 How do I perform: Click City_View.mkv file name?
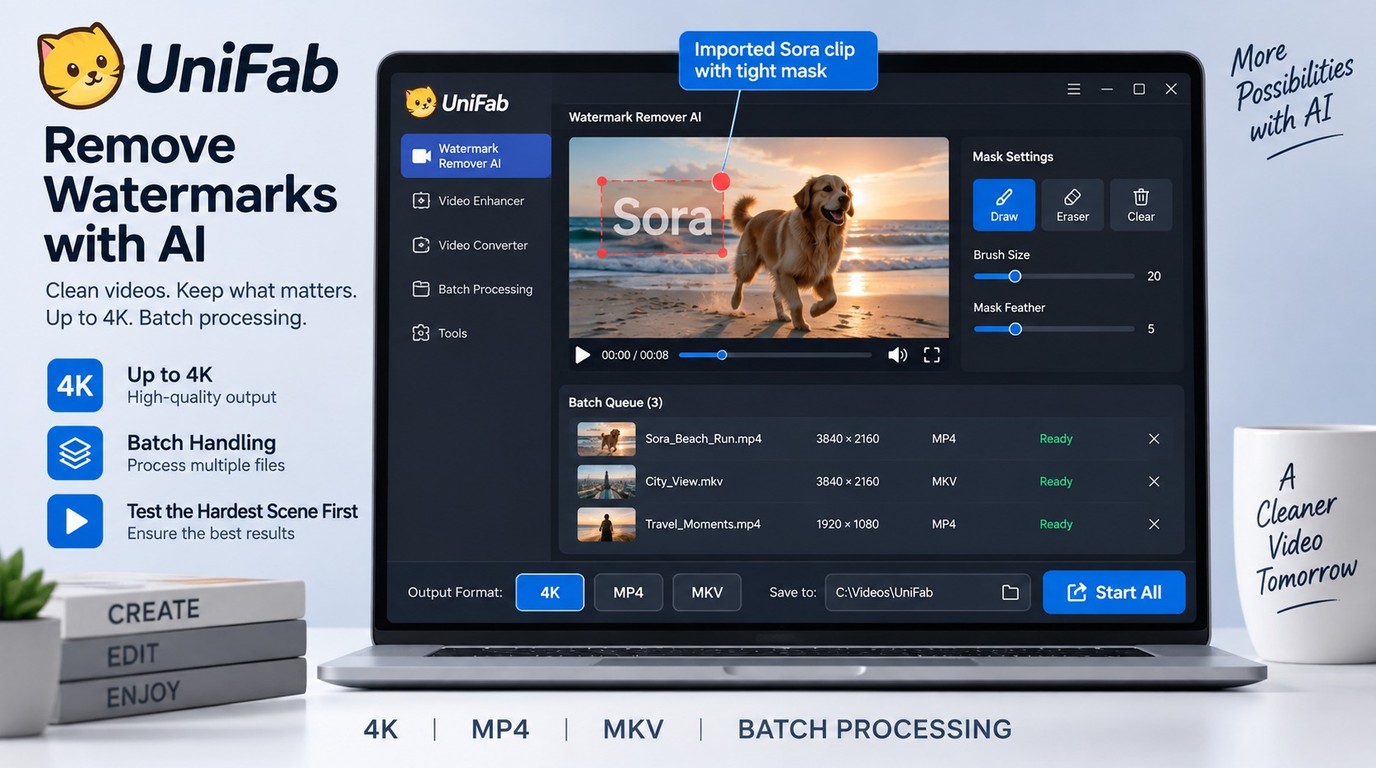pyautogui.click(x=684, y=482)
